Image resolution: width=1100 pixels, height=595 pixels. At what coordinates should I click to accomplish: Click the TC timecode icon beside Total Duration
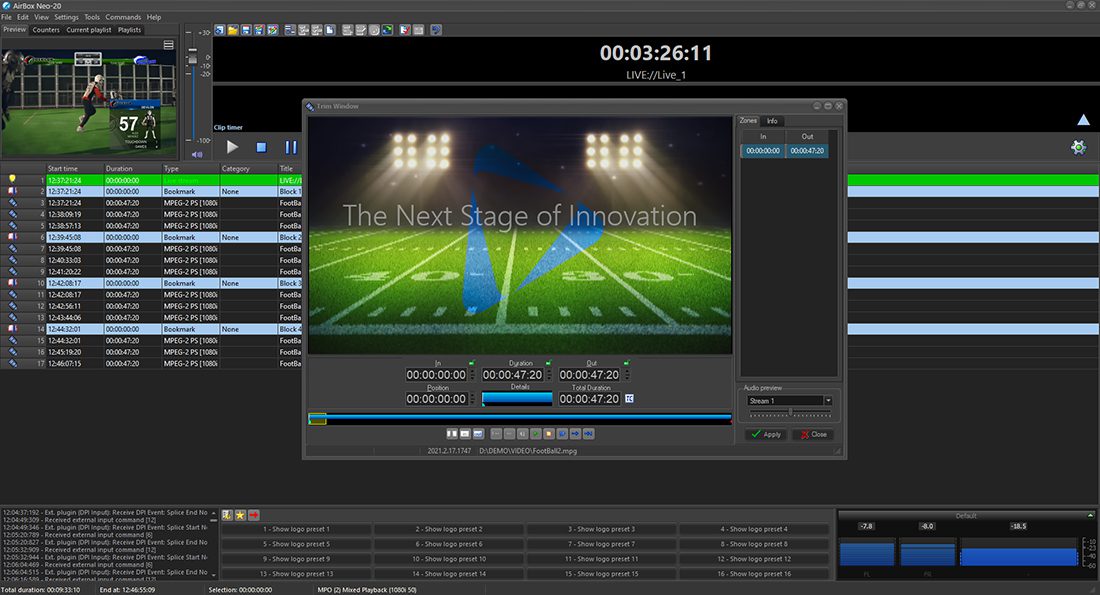(x=629, y=397)
